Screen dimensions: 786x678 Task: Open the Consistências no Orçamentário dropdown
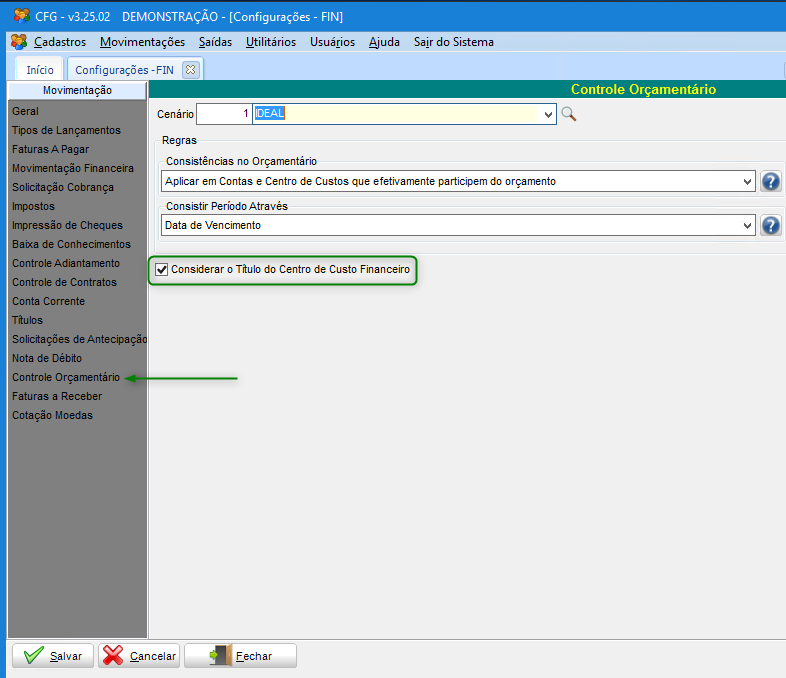point(747,181)
